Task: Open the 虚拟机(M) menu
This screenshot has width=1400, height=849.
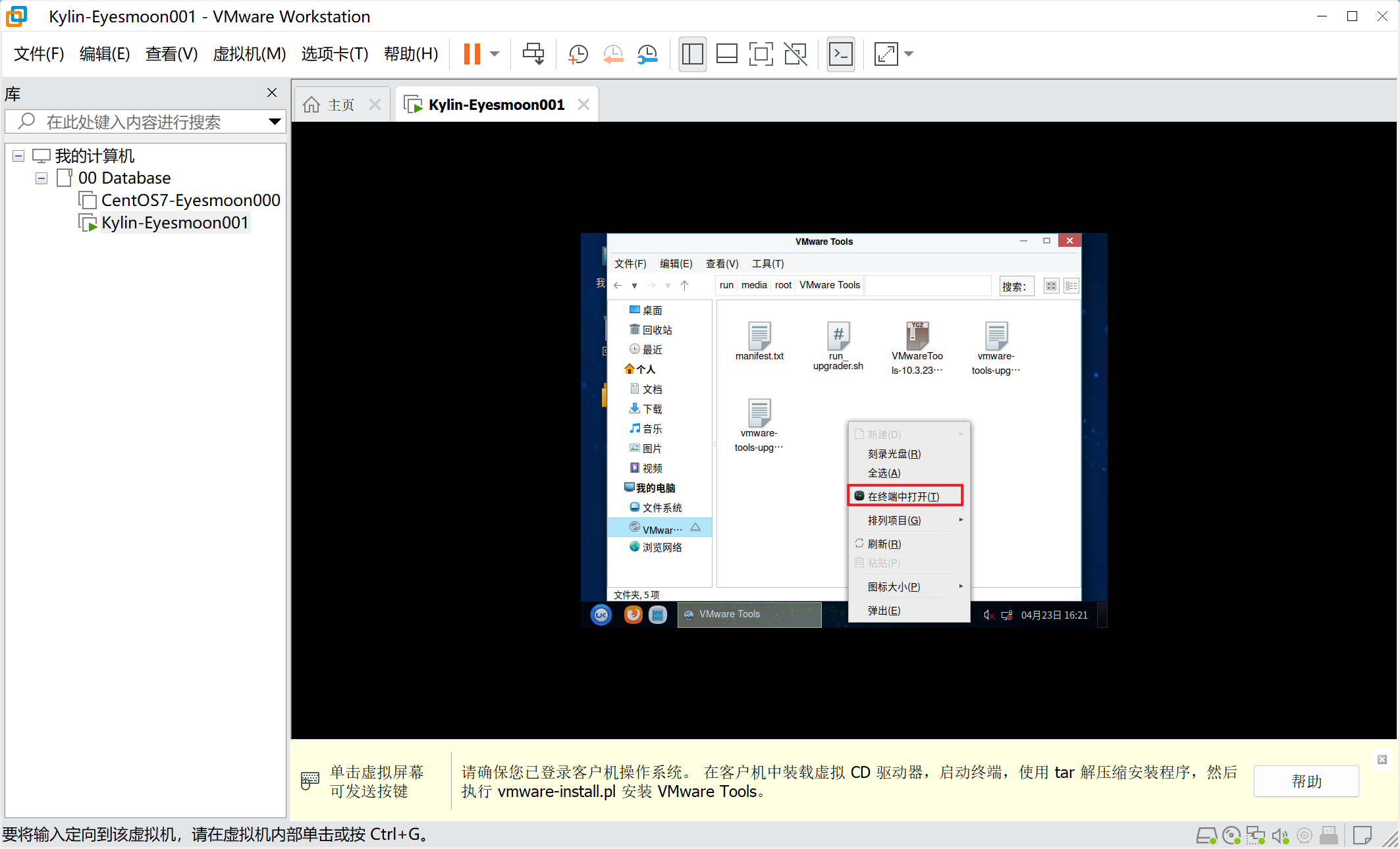Action: click(x=249, y=54)
